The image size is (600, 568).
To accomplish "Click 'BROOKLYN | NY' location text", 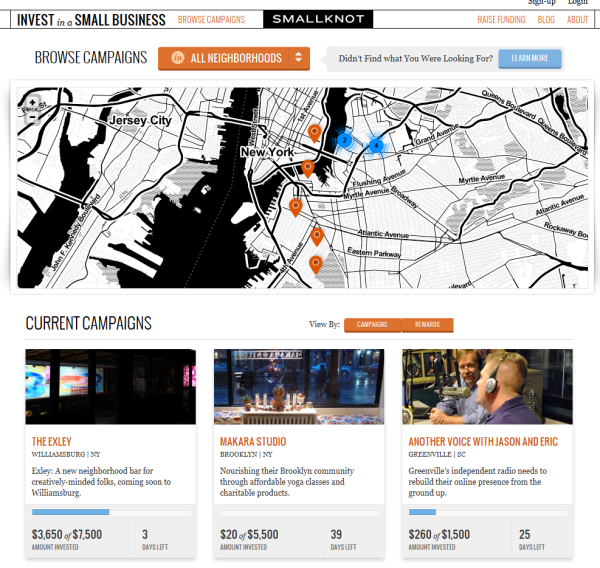I will coord(246,454).
